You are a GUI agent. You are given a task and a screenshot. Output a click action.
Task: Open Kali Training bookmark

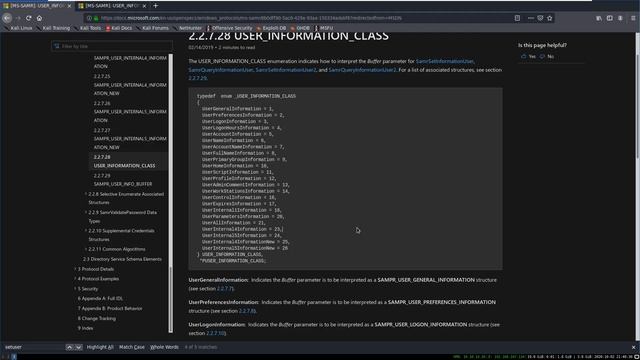coord(53,28)
